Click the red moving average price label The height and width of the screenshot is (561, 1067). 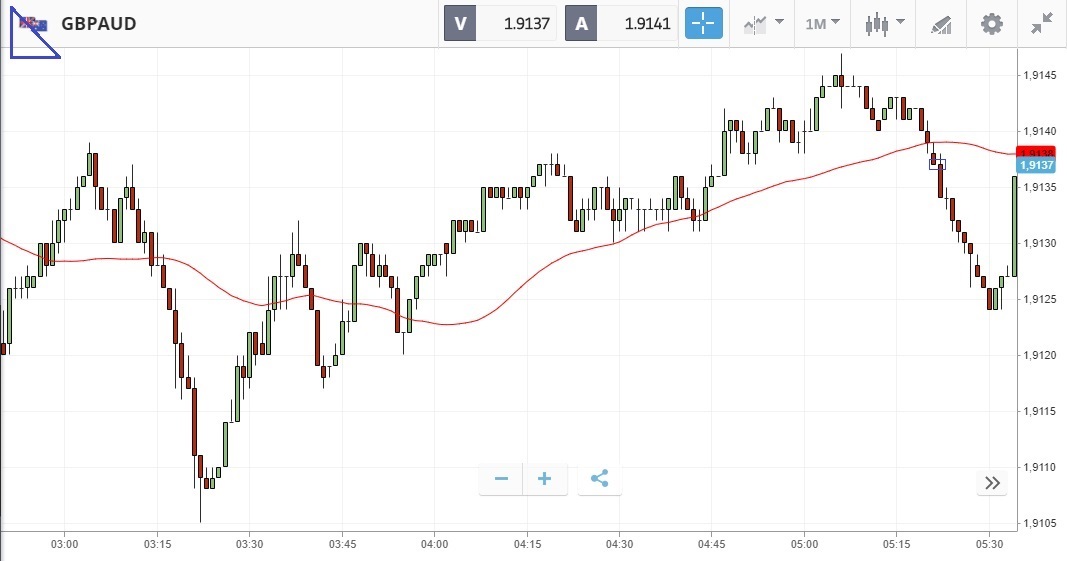[1041, 151]
